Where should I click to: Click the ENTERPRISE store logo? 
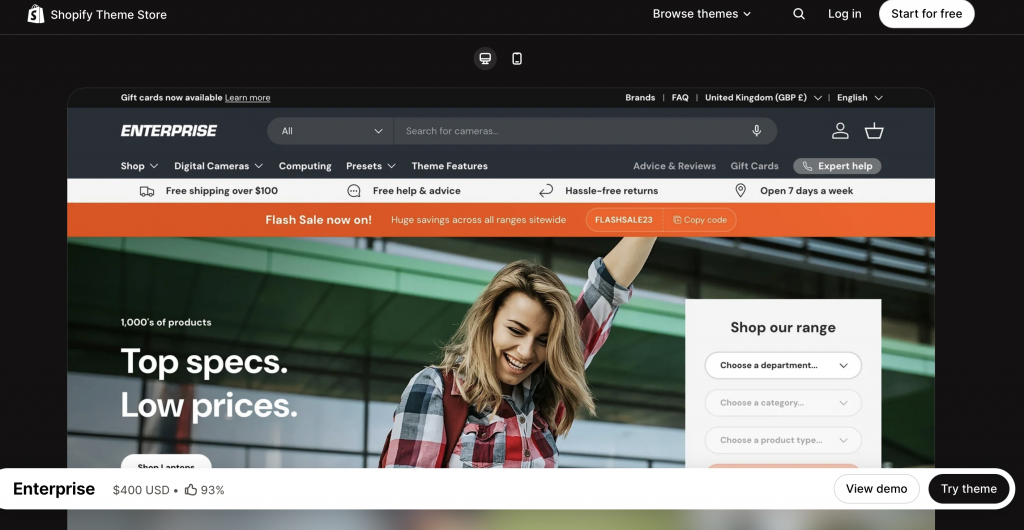(x=168, y=131)
